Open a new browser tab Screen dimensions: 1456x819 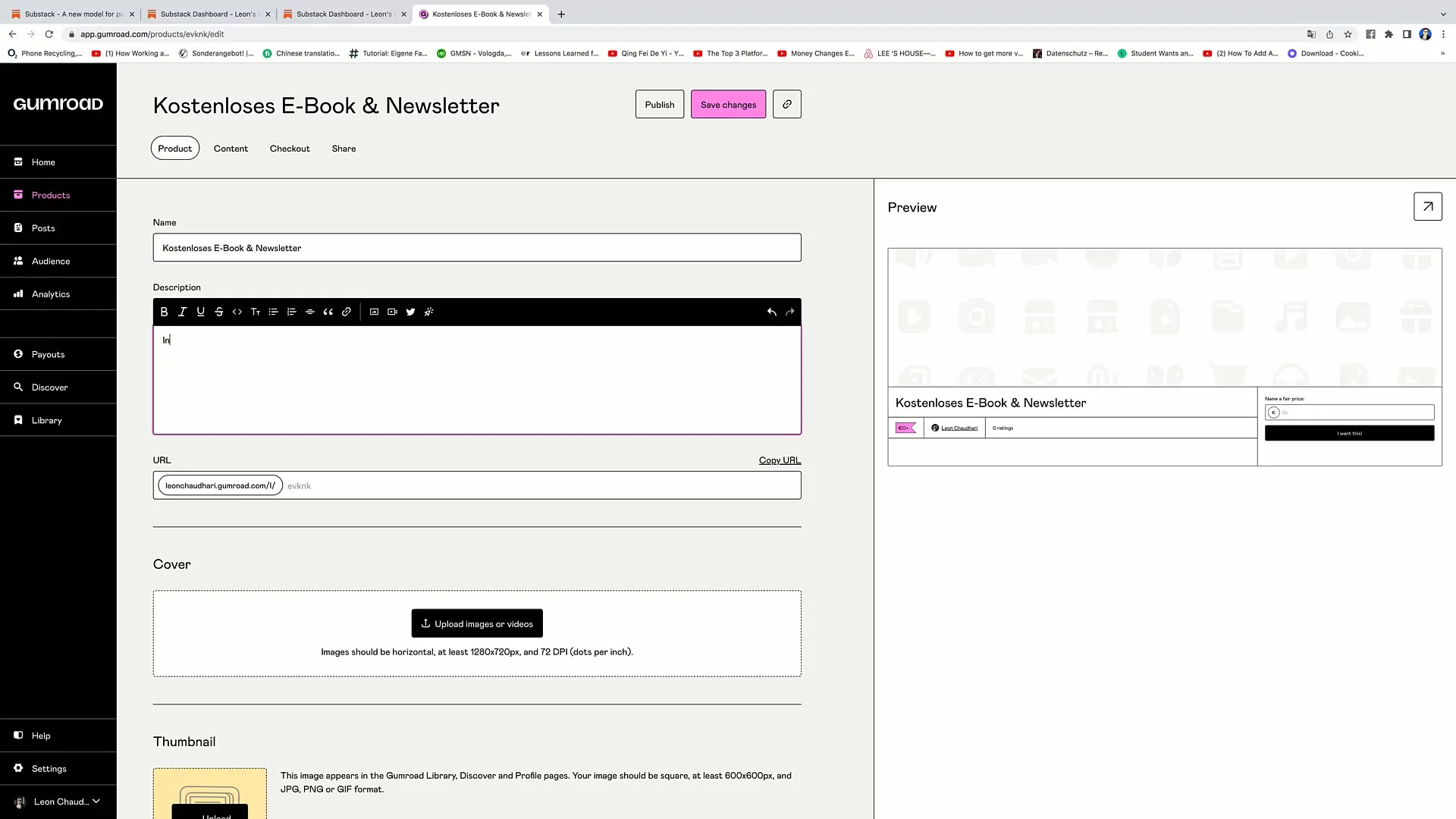(561, 14)
